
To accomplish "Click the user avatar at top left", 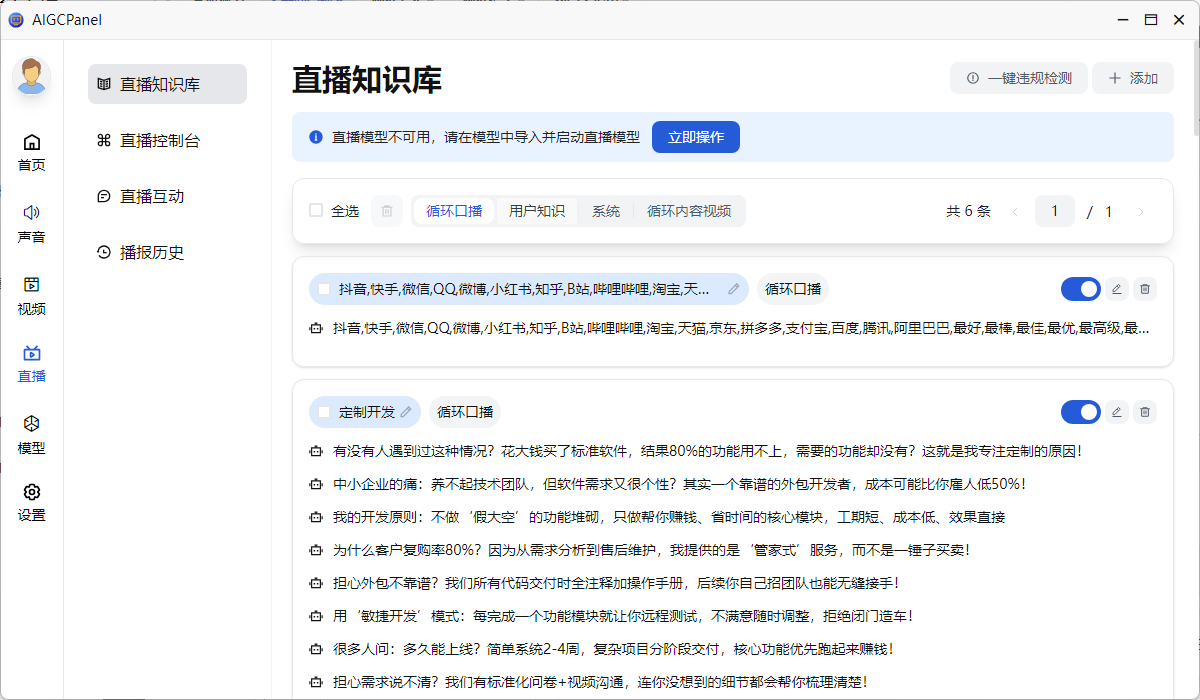I will tap(32, 76).
